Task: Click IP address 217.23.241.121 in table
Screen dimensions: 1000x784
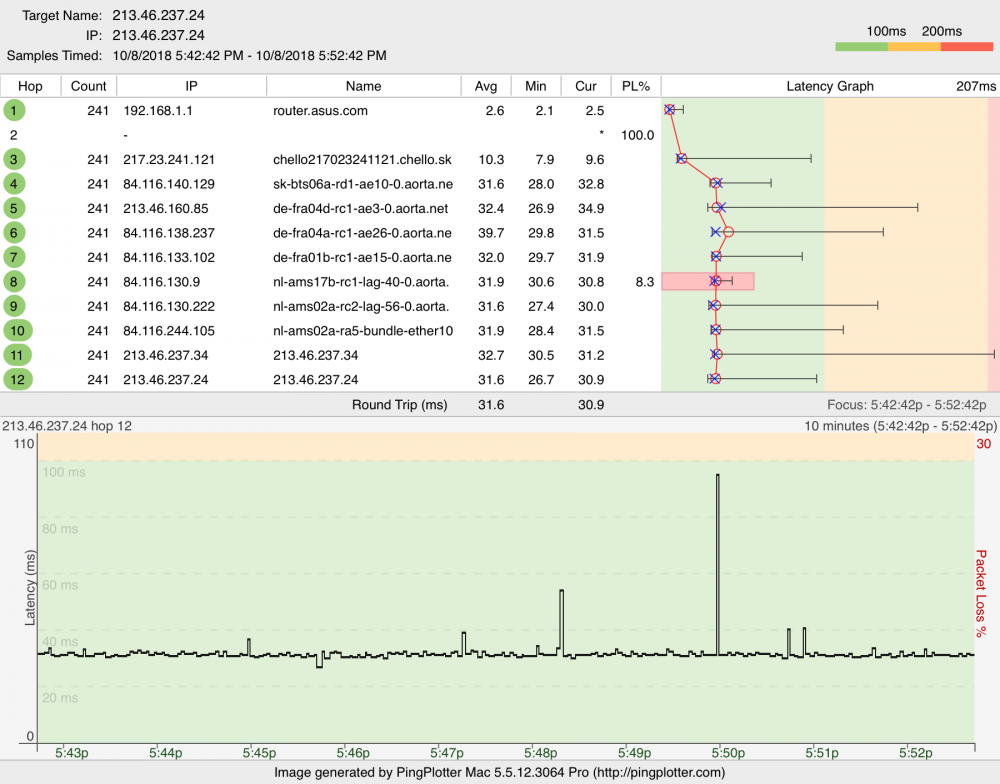Action: pos(169,159)
